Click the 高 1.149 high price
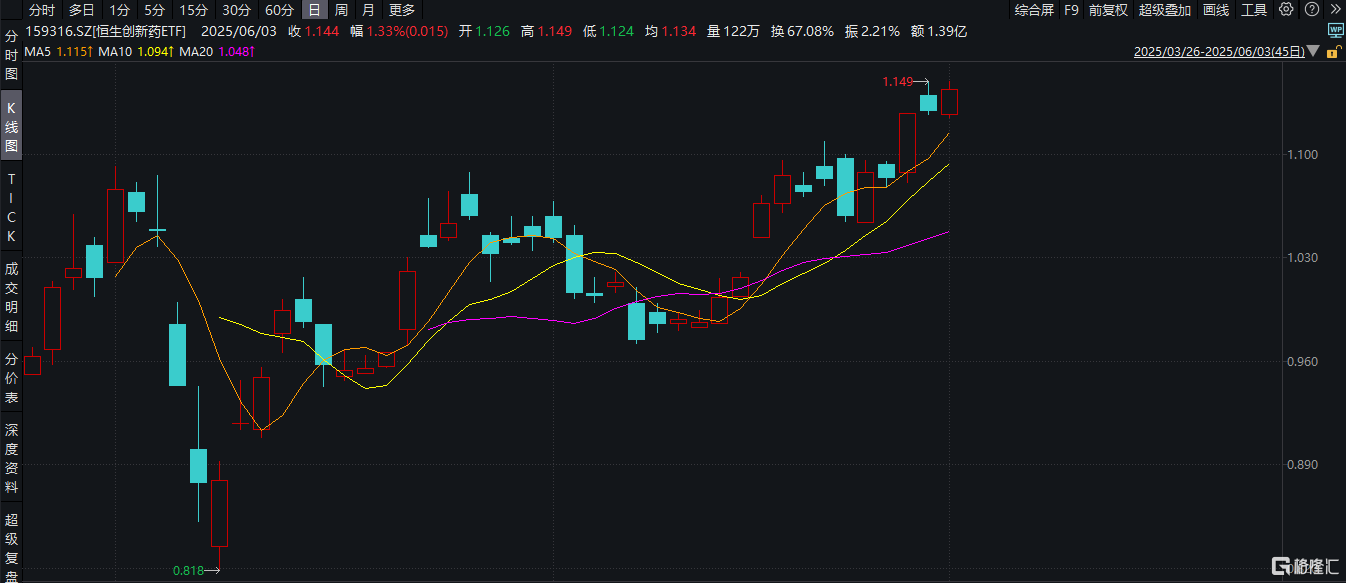 tap(546, 31)
